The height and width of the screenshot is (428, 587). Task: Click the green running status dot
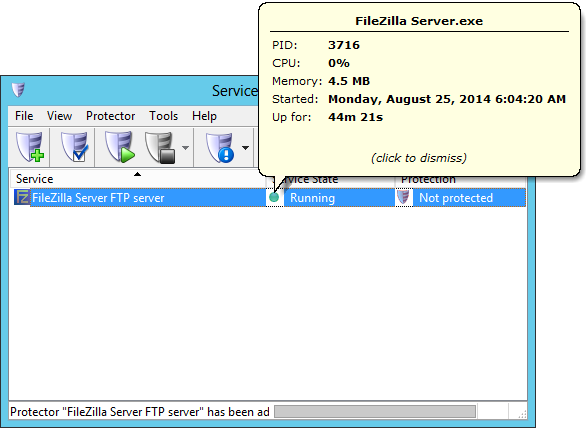(x=274, y=197)
